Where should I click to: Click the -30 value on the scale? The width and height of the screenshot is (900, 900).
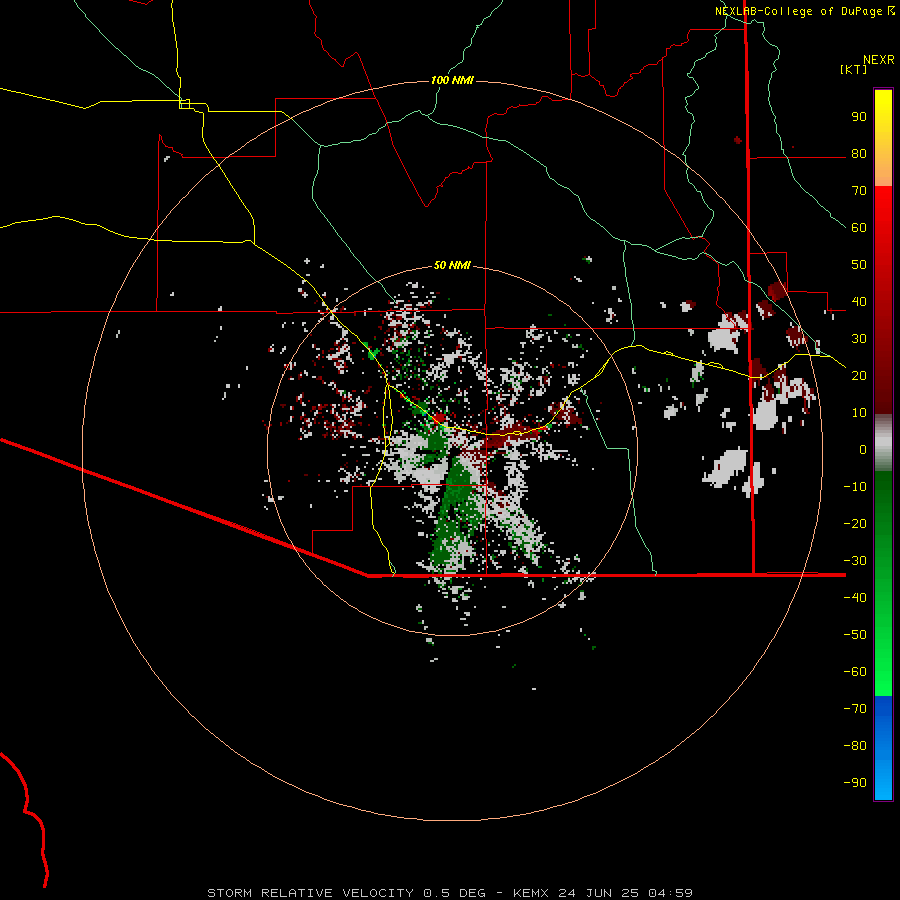coord(855,561)
